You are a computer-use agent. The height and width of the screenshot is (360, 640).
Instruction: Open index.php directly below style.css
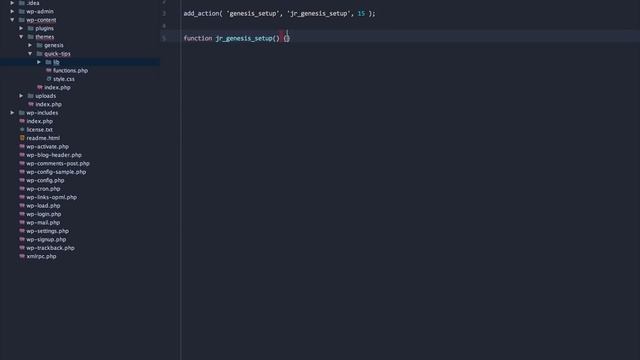(57, 87)
